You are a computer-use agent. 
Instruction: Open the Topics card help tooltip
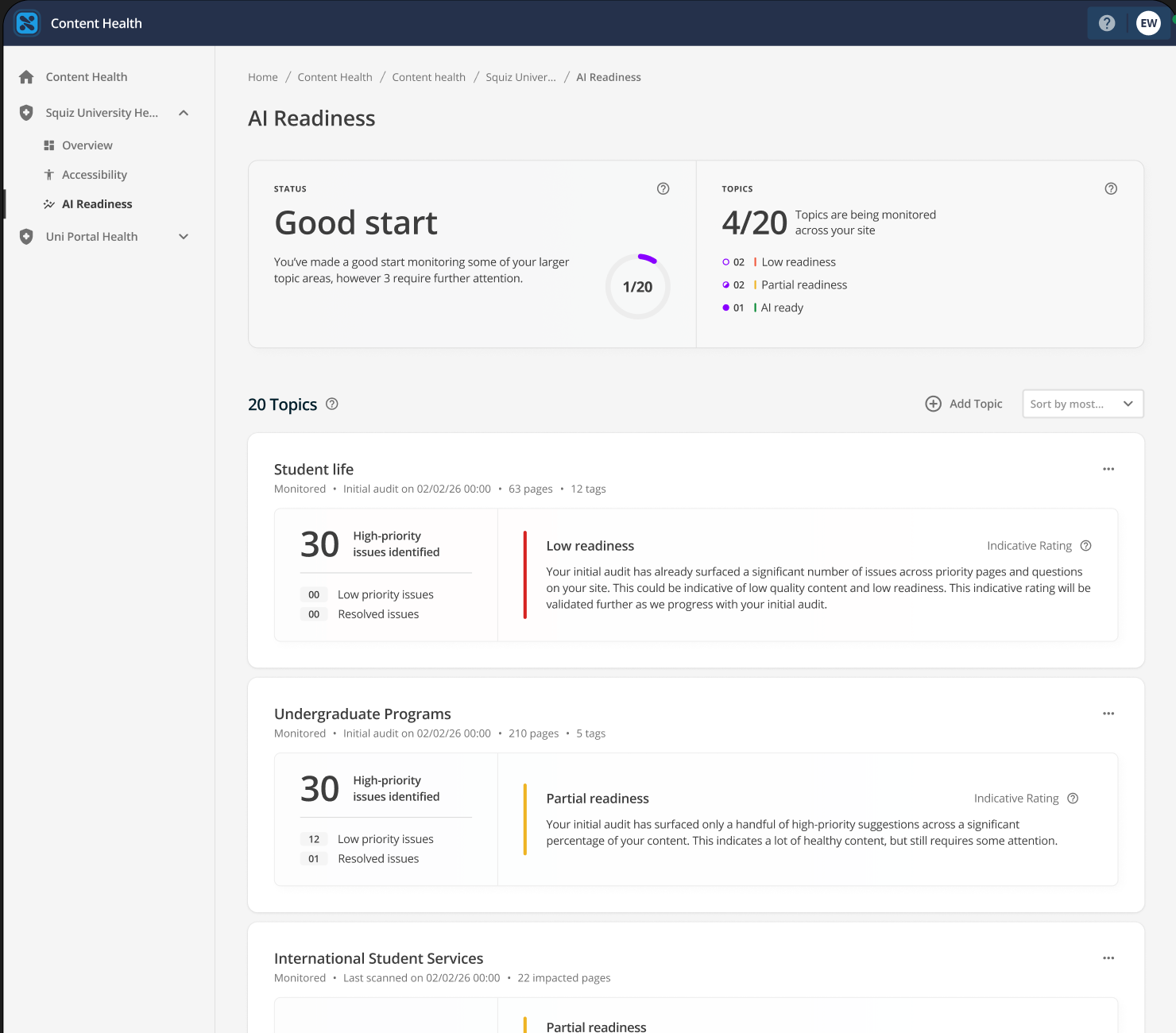pos(1111,188)
